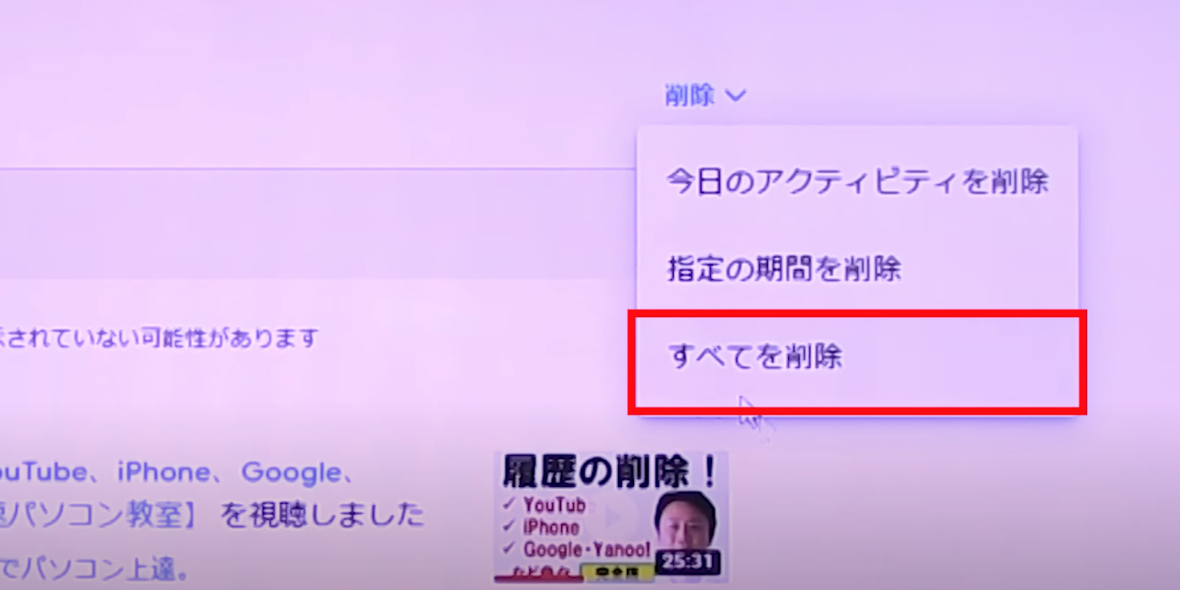Click the checkmark next to YouTub
Screen dimensions: 1180x590
coord(509,504)
